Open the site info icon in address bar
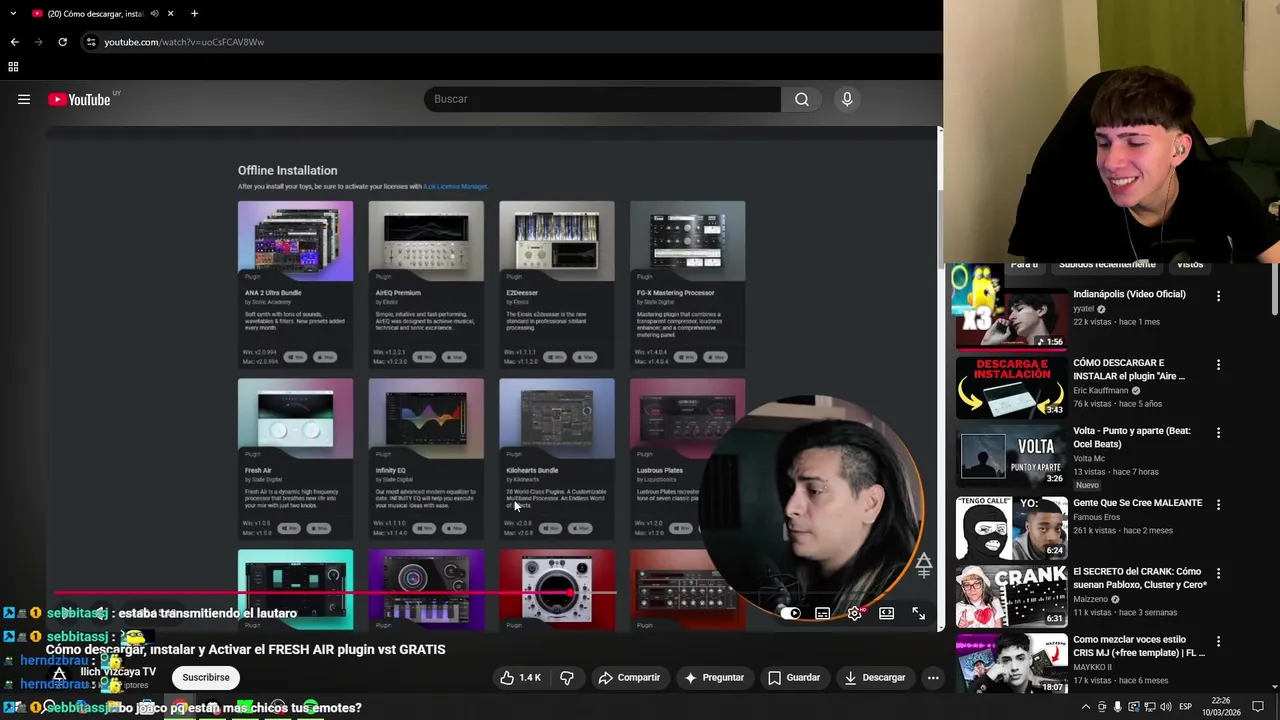The image size is (1280, 720). pos(91,42)
